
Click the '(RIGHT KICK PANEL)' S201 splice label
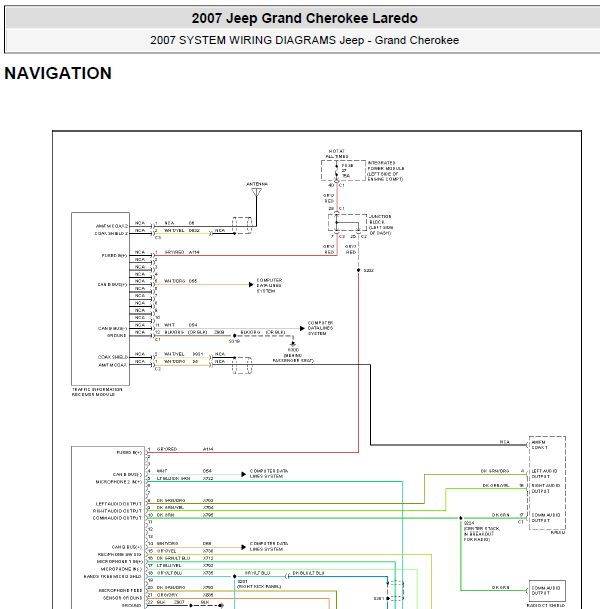[259, 586]
